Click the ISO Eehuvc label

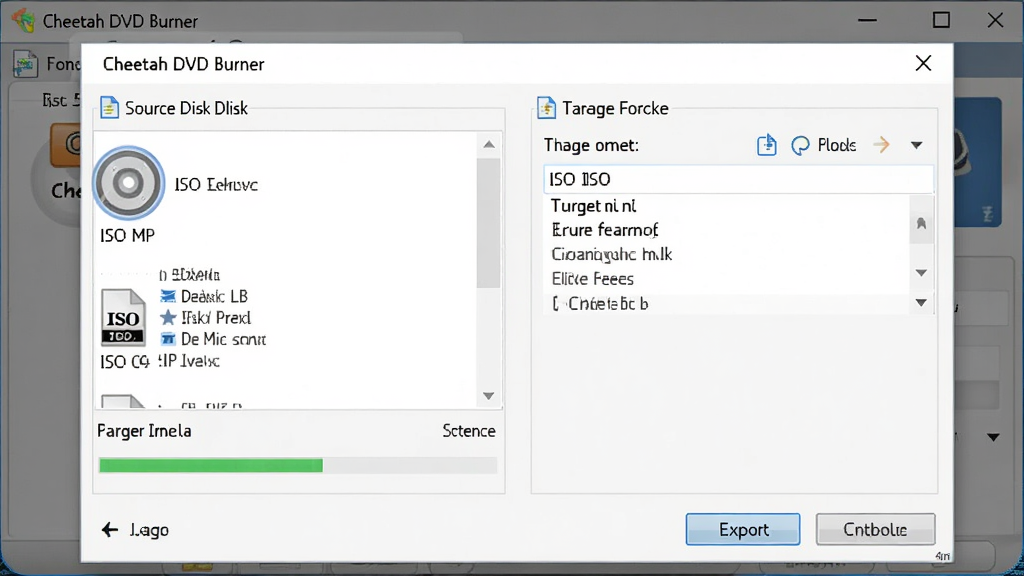pos(216,185)
